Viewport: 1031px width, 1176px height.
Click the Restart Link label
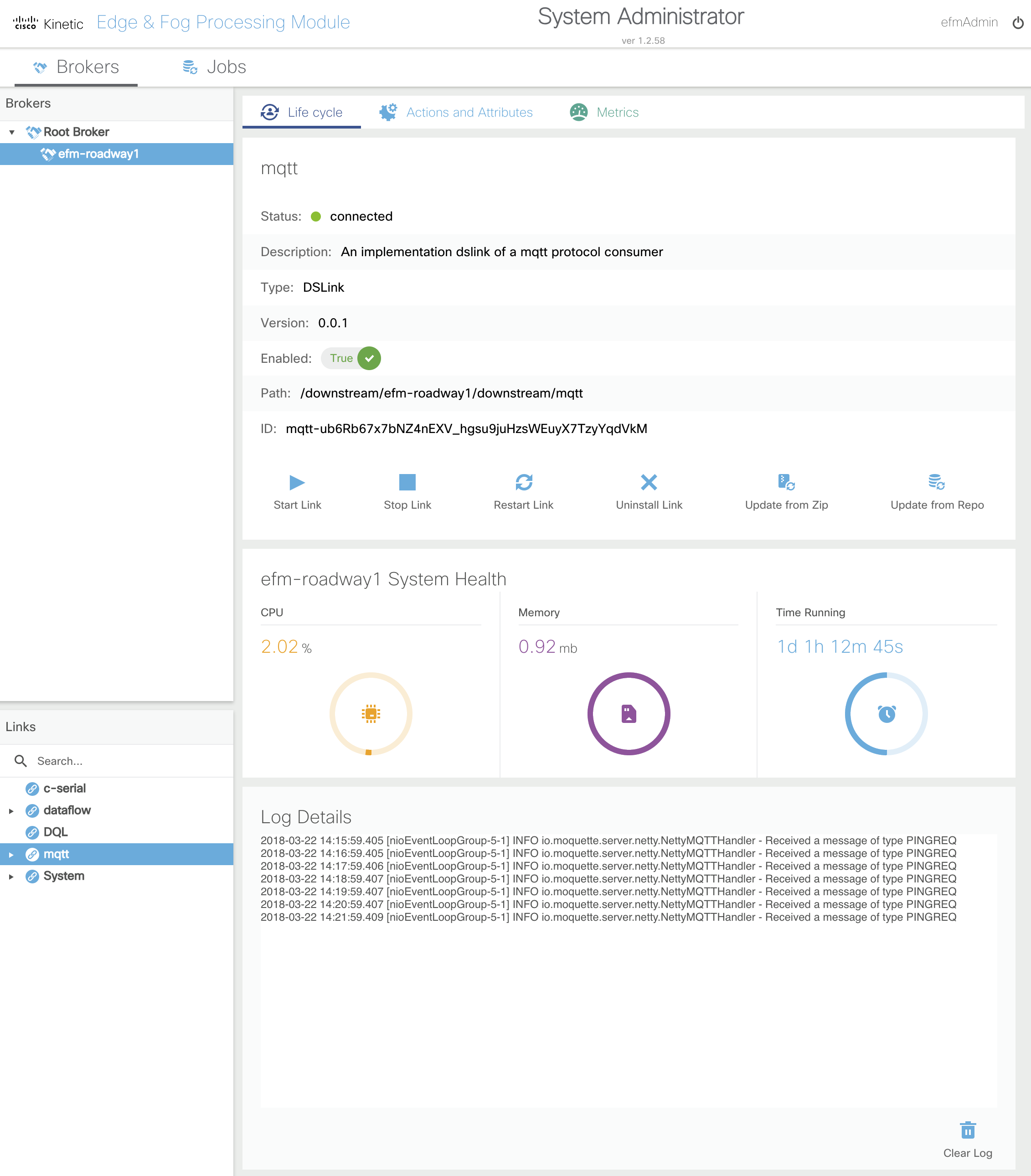524,505
